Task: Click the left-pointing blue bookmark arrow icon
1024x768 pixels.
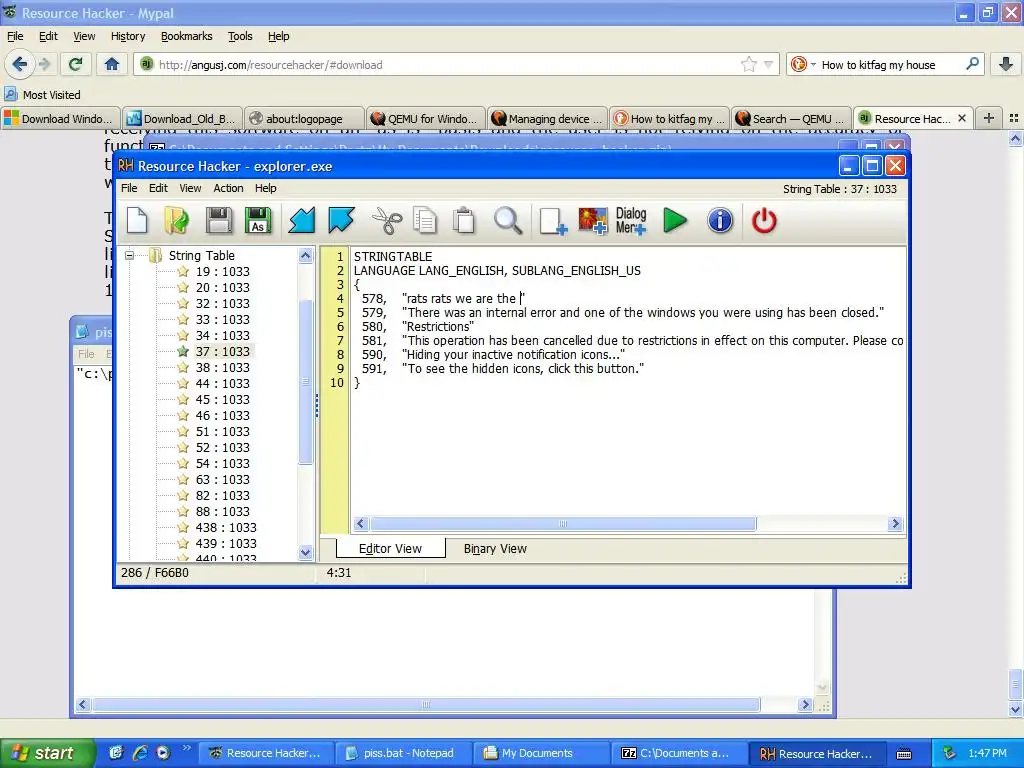Action: (x=302, y=220)
